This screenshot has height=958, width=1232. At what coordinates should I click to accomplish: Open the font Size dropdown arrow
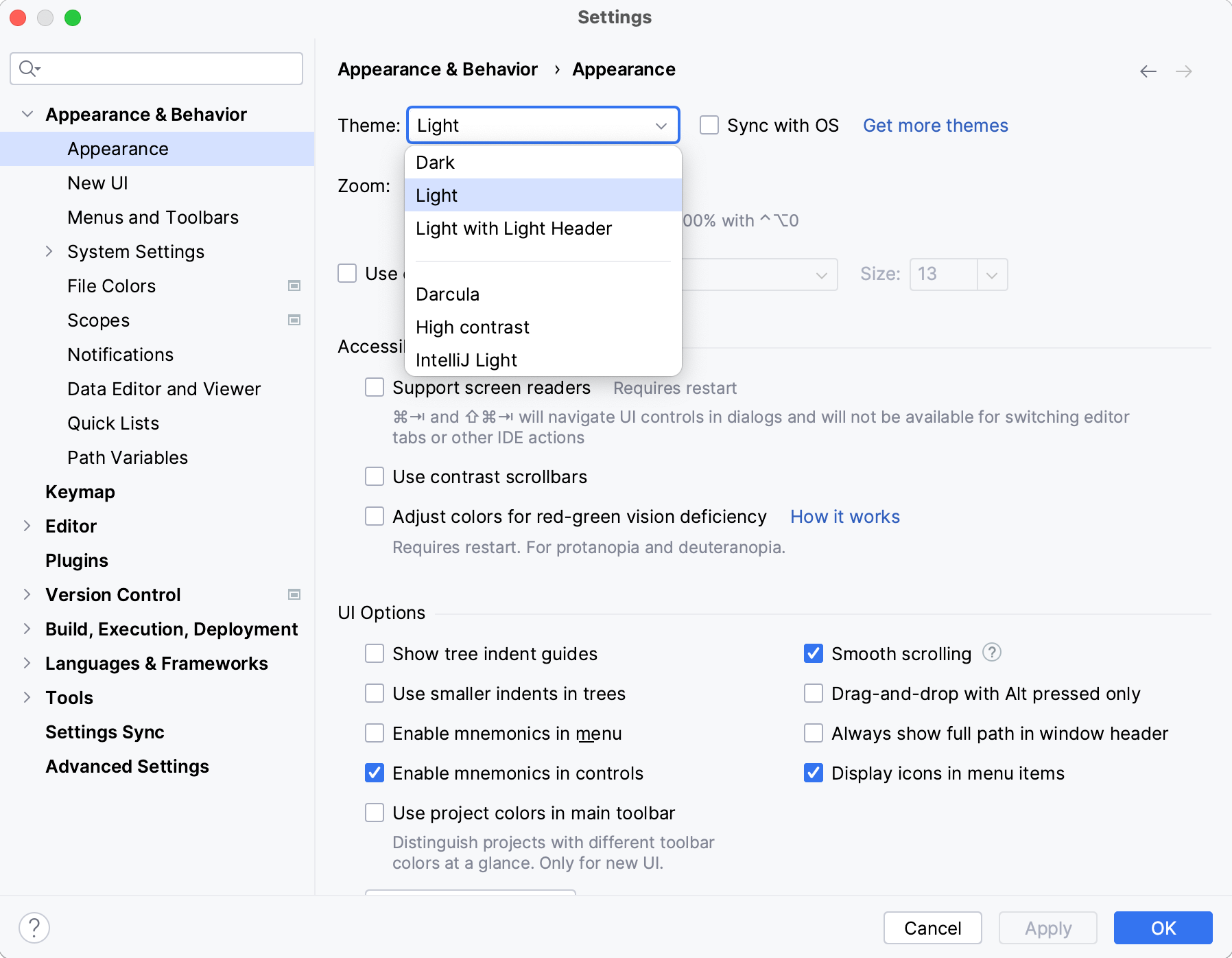point(992,274)
